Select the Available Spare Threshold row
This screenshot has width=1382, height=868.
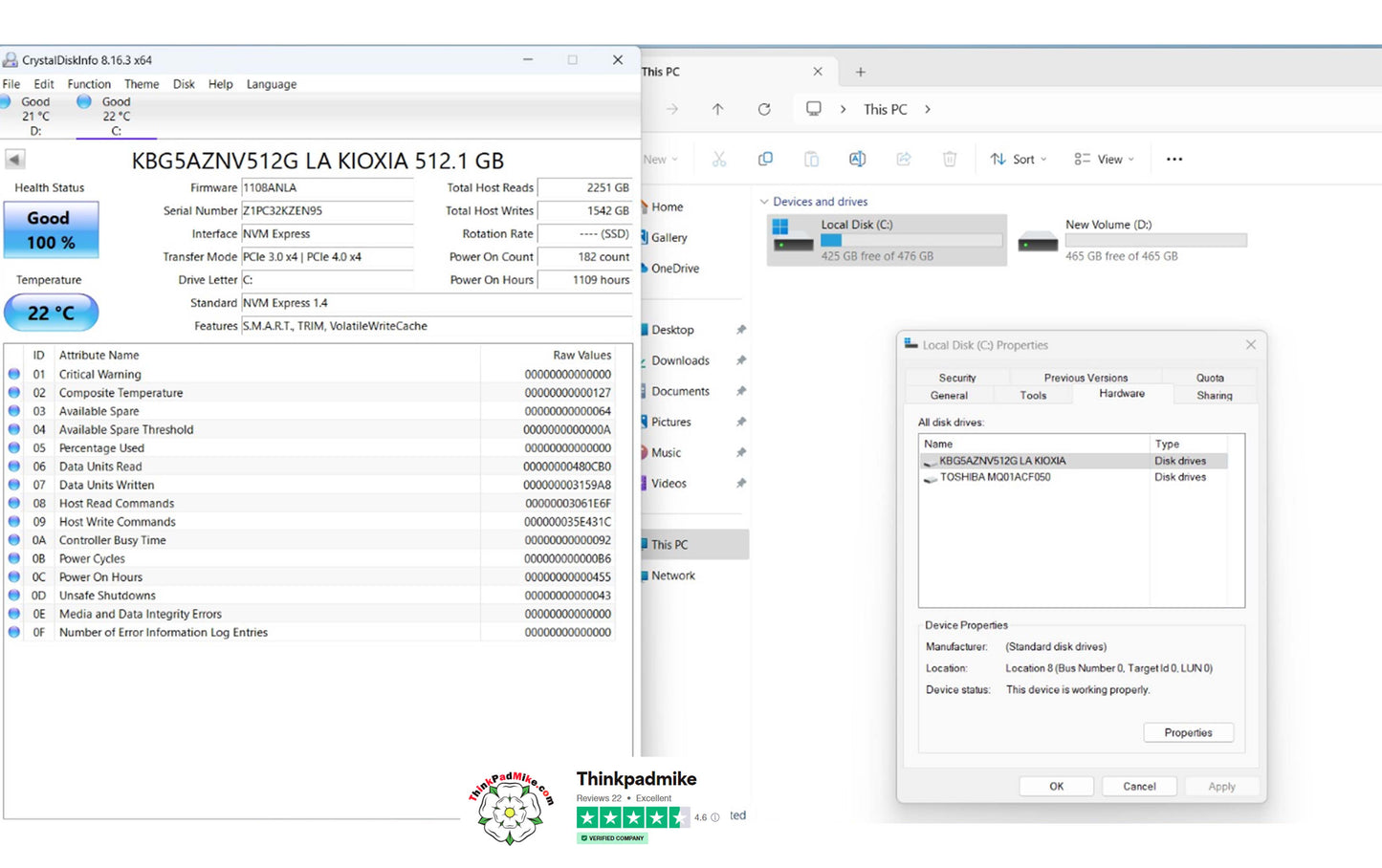[309, 429]
